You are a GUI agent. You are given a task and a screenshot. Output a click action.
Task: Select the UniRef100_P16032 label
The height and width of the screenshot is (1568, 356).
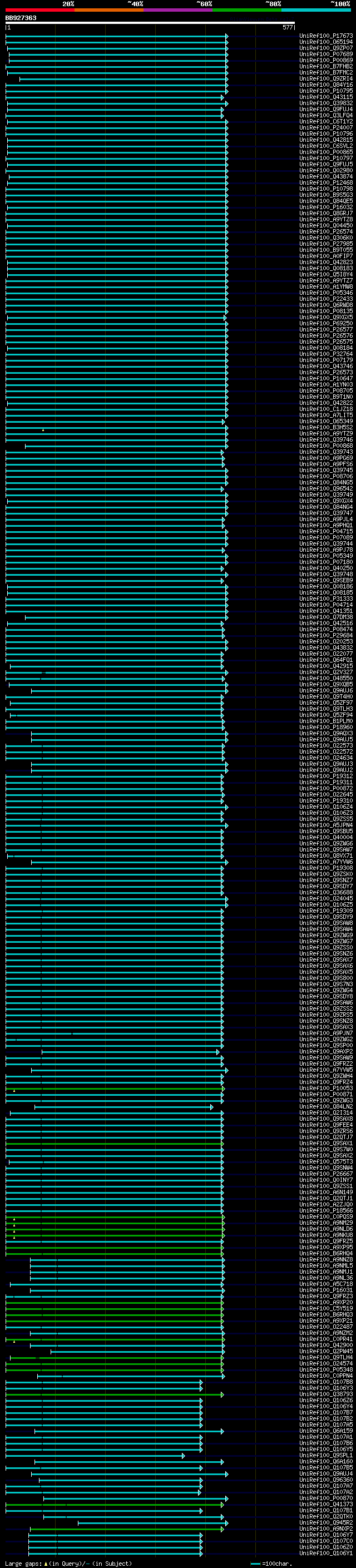pos(326,207)
